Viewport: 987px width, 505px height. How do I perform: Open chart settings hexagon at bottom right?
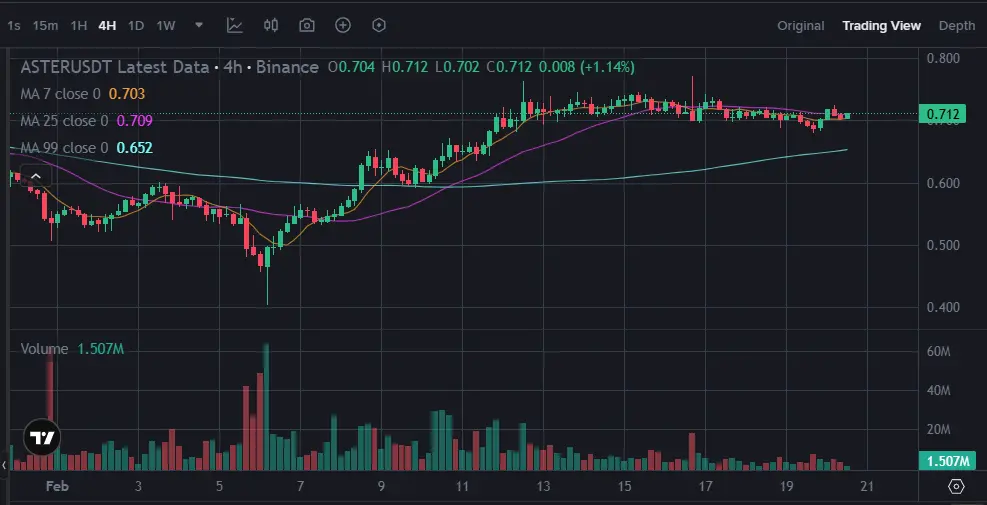956,486
